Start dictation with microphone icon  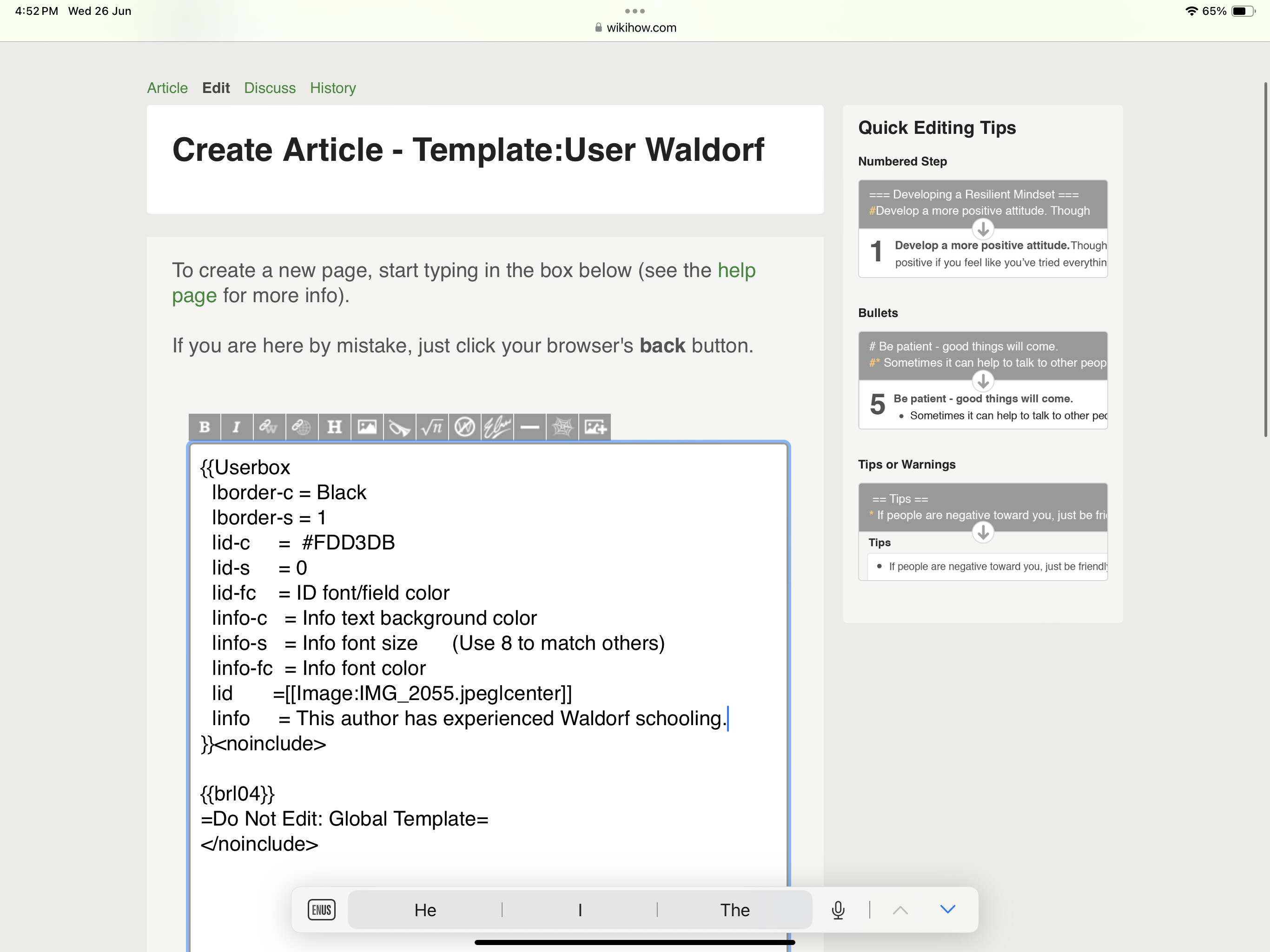point(838,910)
